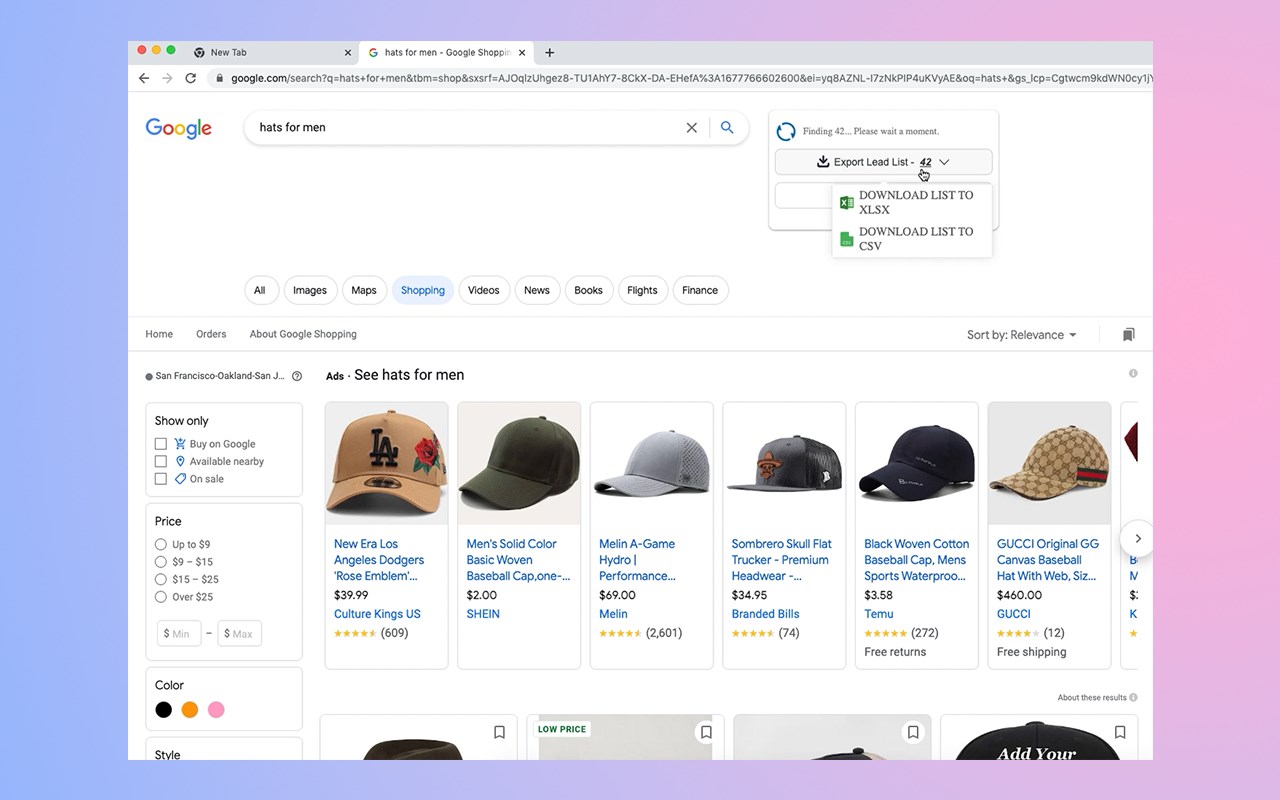The height and width of the screenshot is (800, 1280).
Task: Expand the Export Lead List dropdown
Action: pyautogui.click(x=883, y=162)
